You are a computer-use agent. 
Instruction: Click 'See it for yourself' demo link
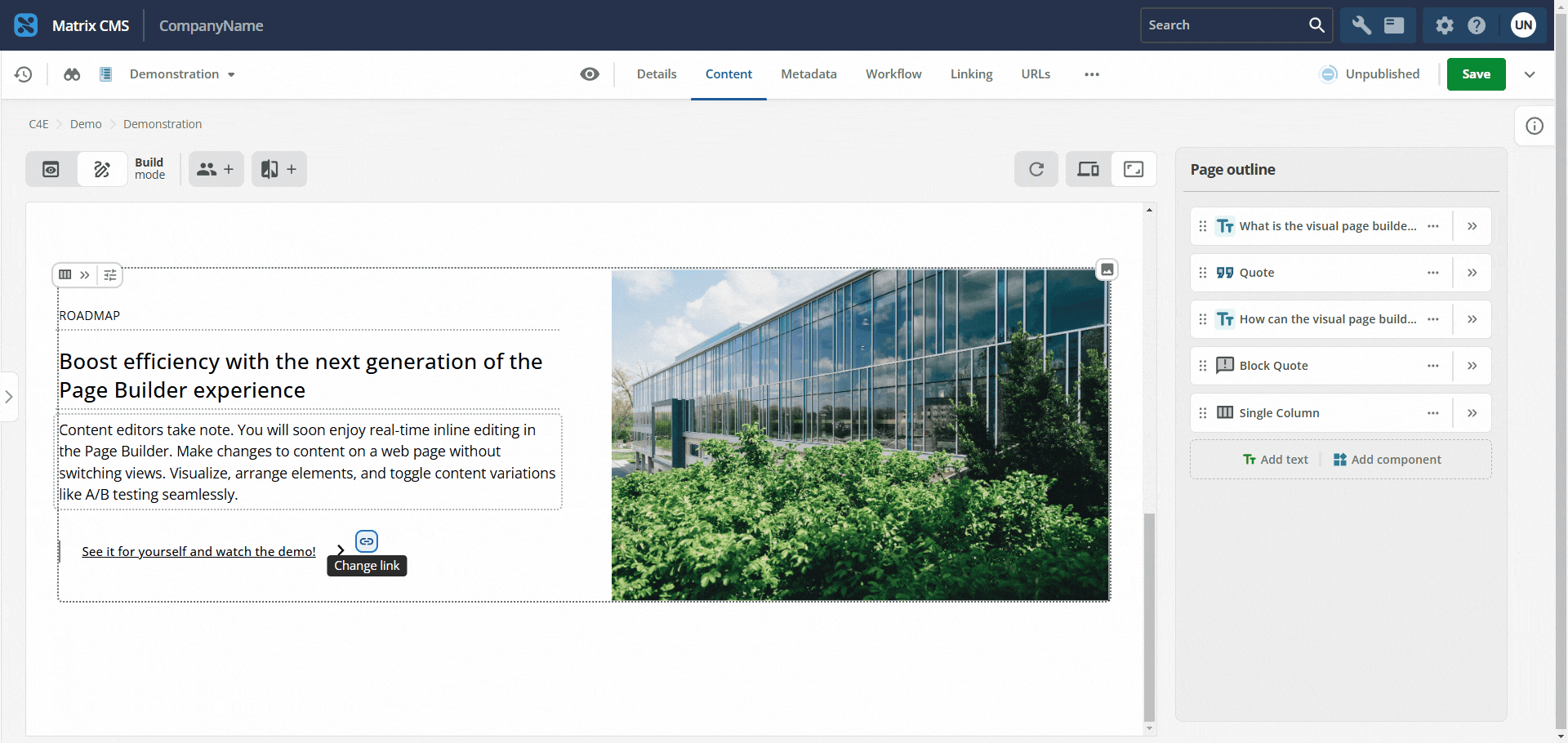[198, 552]
